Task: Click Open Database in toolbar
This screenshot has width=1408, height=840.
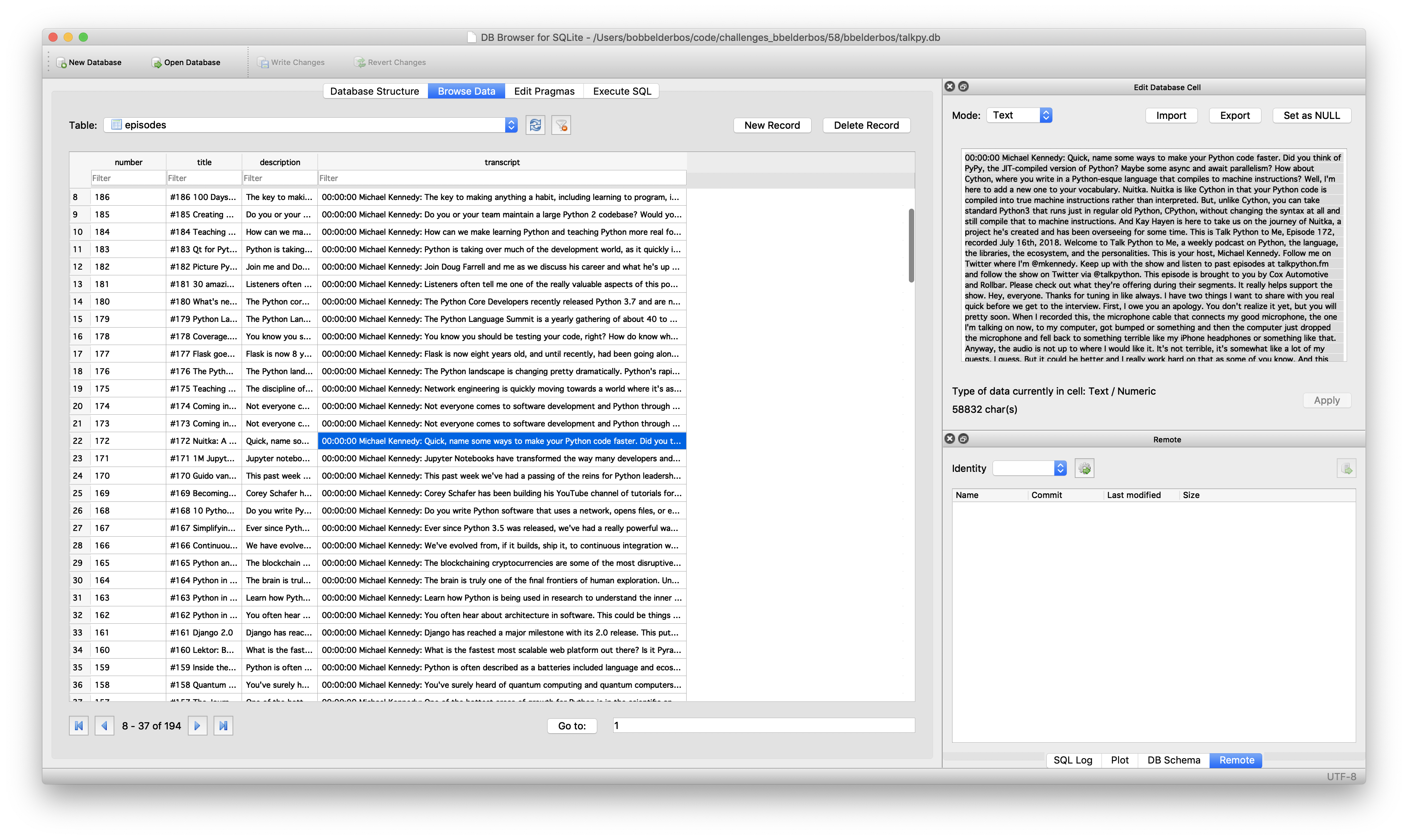Action: (186, 63)
